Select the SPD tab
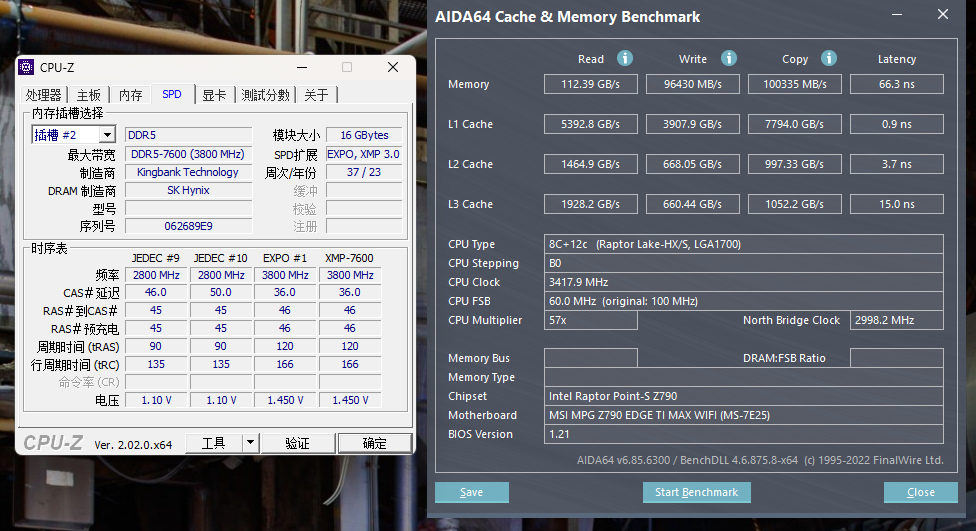 [x=172, y=94]
